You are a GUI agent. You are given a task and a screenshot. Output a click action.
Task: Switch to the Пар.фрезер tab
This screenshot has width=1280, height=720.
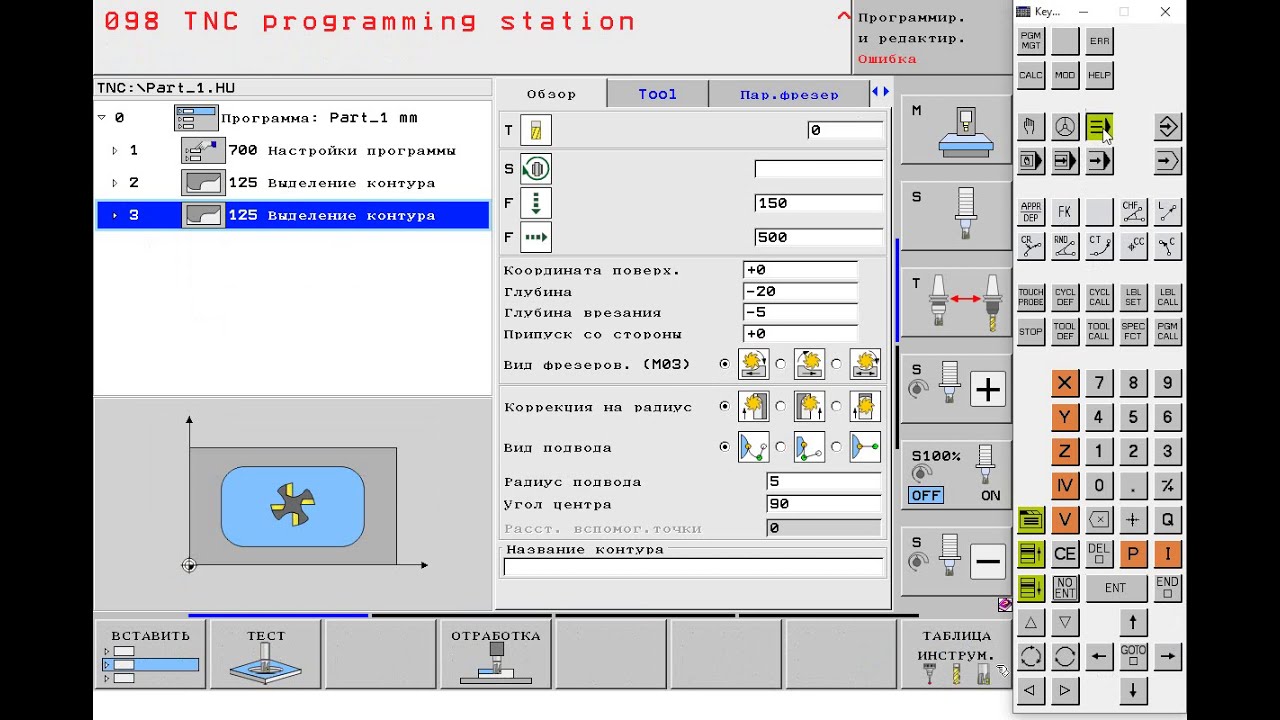pyautogui.click(x=789, y=94)
